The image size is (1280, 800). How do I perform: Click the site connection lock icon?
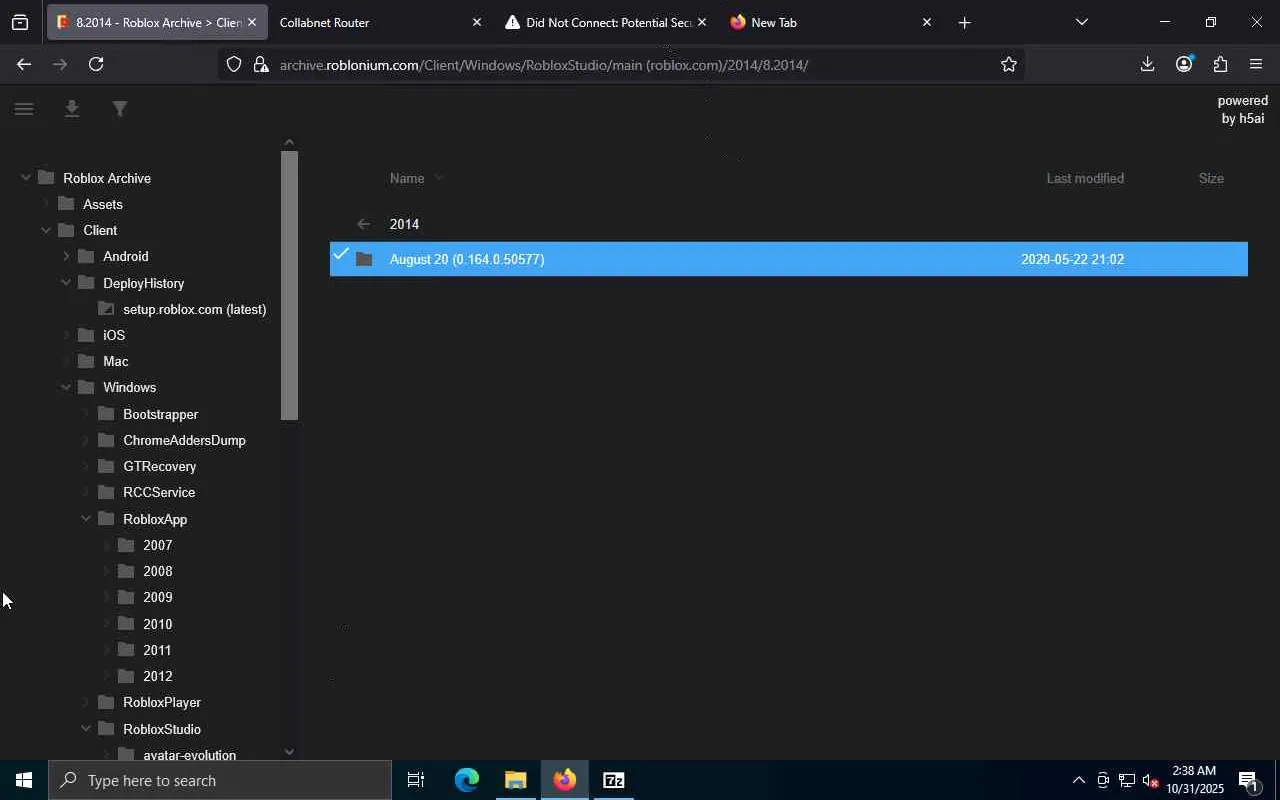pyautogui.click(x=261, y=64)
